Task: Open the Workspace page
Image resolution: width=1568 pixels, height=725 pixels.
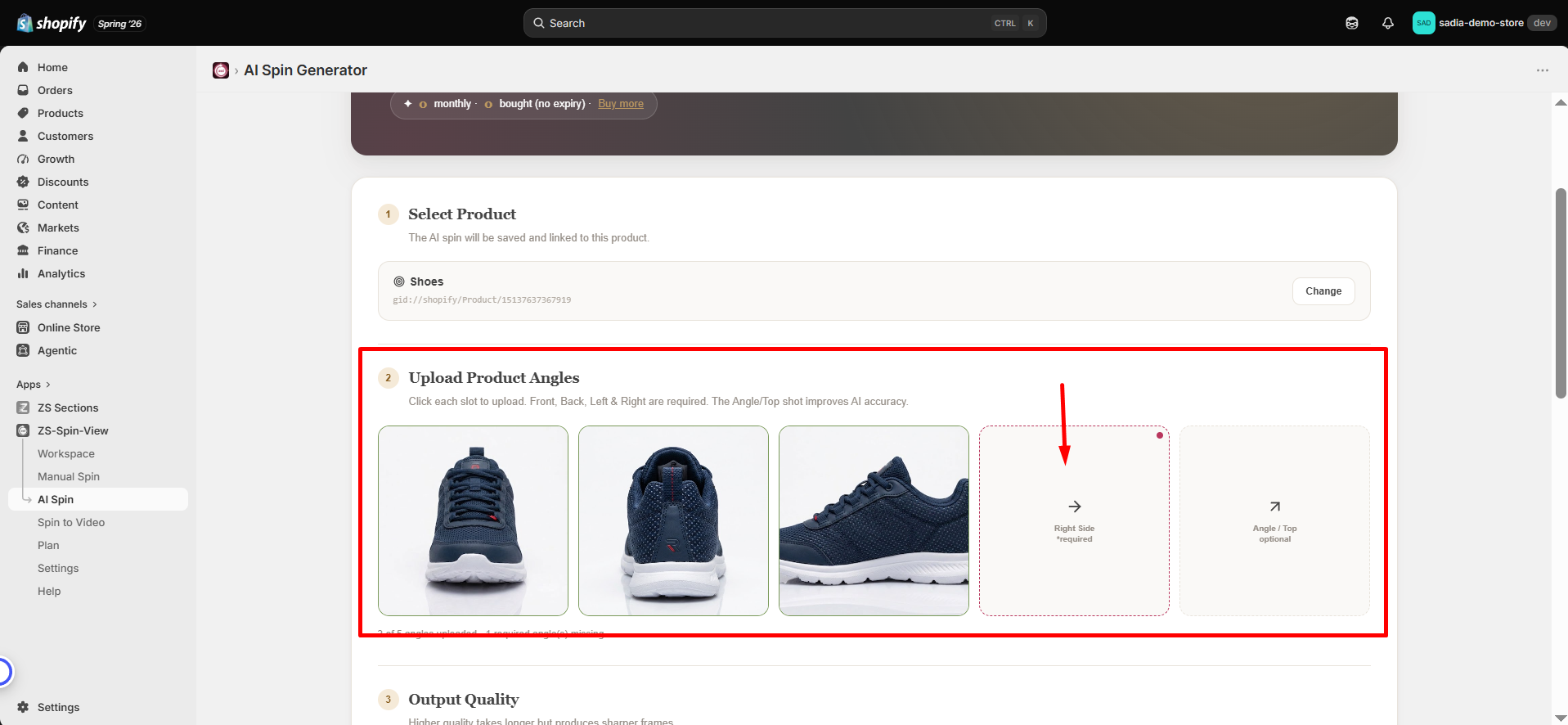Action: 66,453
